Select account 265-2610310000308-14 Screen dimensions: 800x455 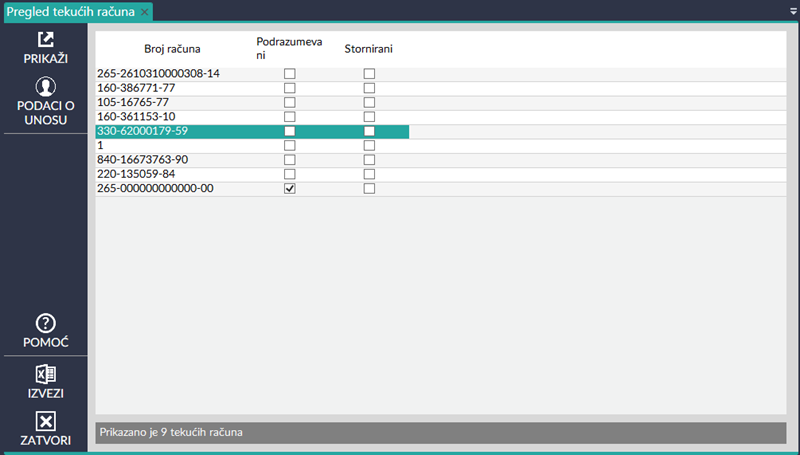[x=158, y=73]
